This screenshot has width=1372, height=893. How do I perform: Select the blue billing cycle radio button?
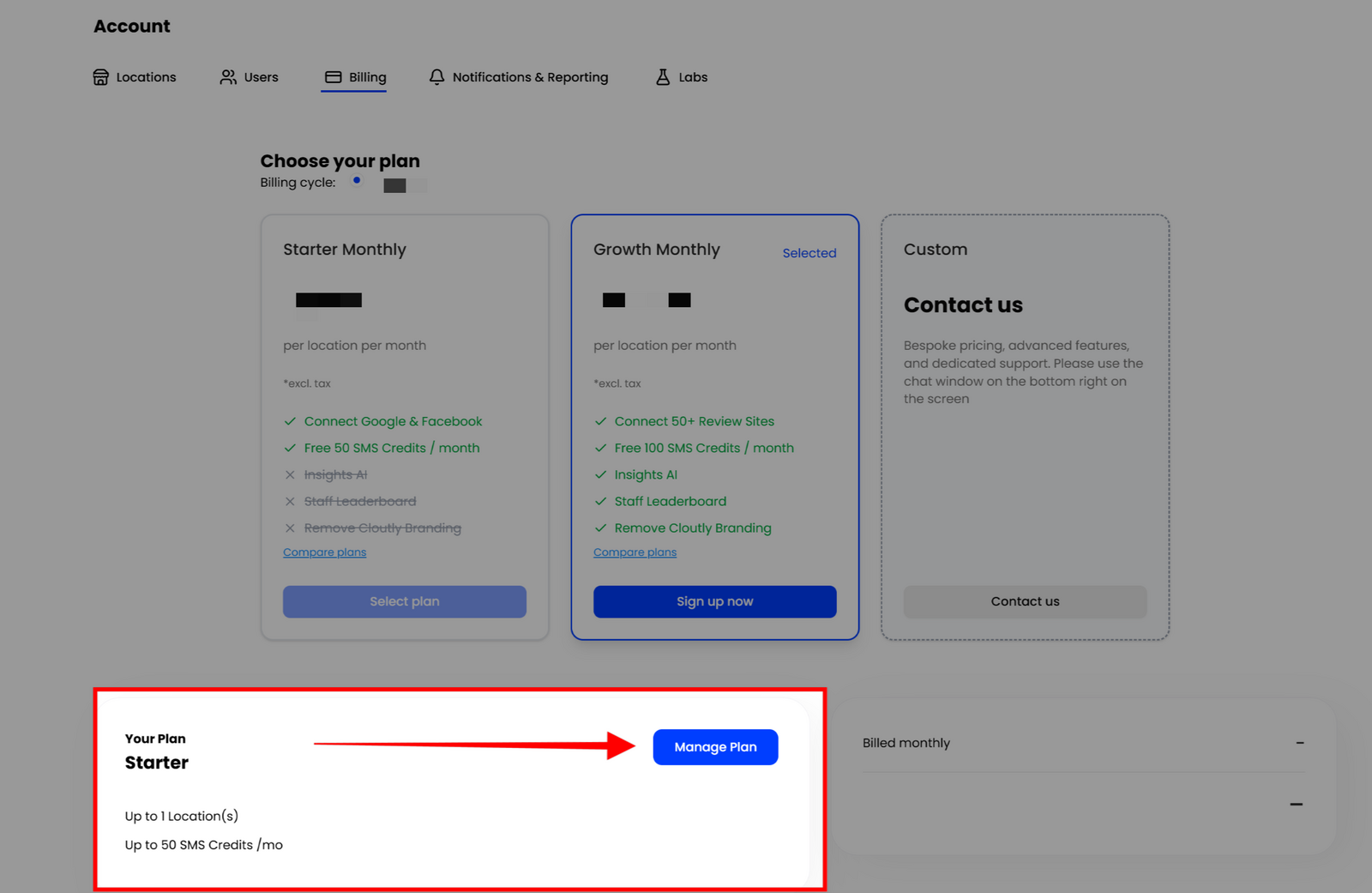click(357, 181)
